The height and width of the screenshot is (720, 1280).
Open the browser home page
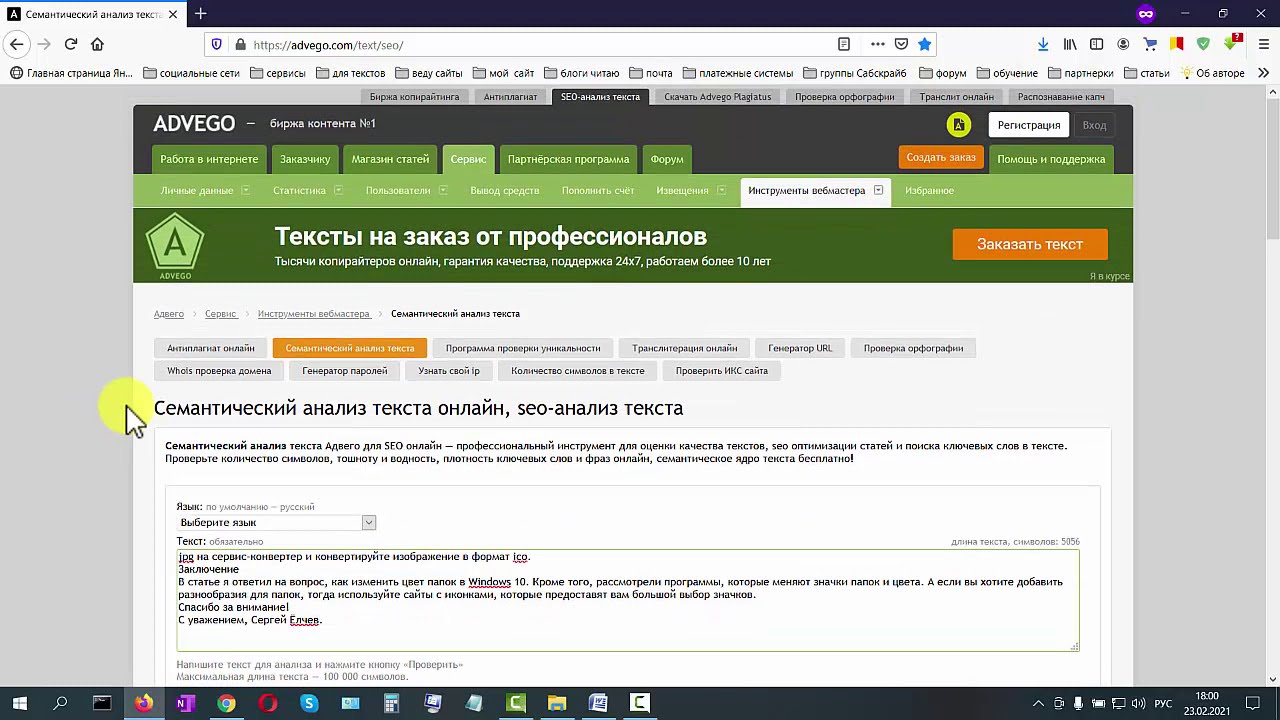point(97,44)
